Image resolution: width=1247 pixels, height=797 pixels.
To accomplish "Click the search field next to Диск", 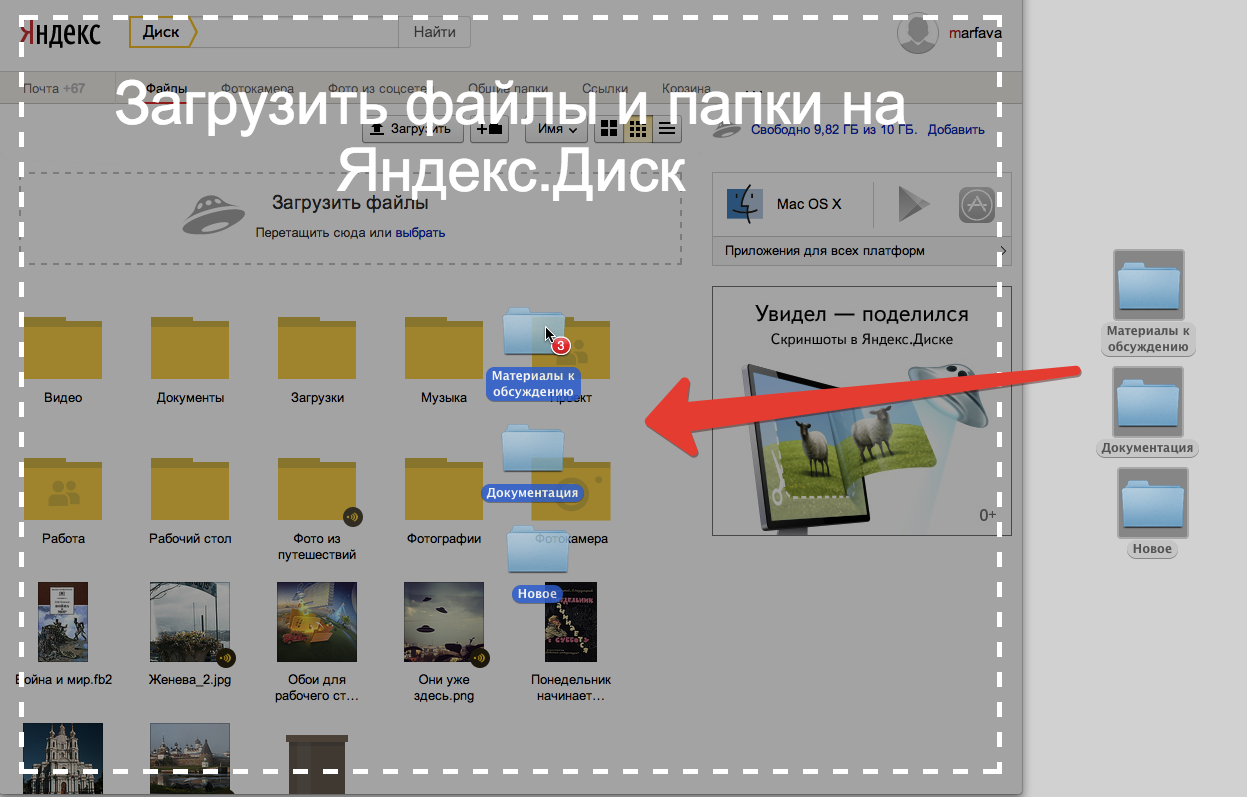I will pyautogui.click(x=298, y=32).
